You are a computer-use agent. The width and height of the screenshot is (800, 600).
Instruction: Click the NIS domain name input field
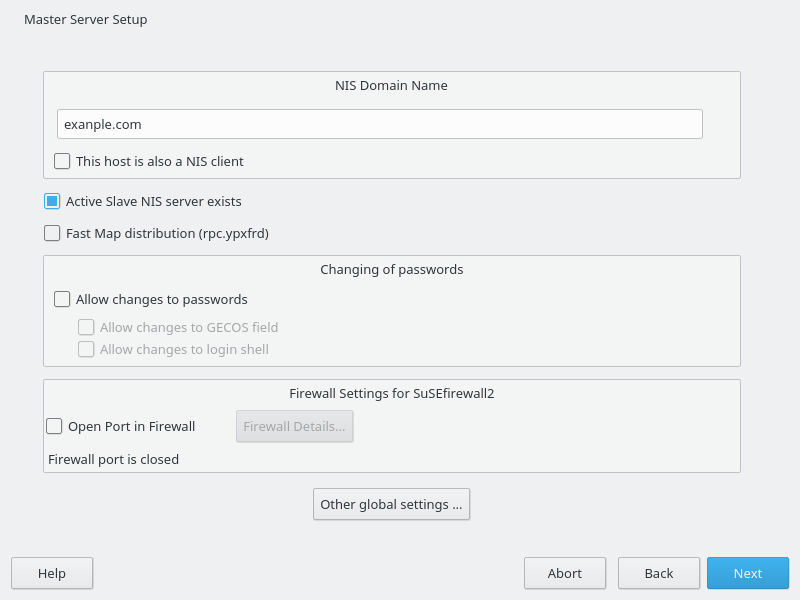(379, 124)
